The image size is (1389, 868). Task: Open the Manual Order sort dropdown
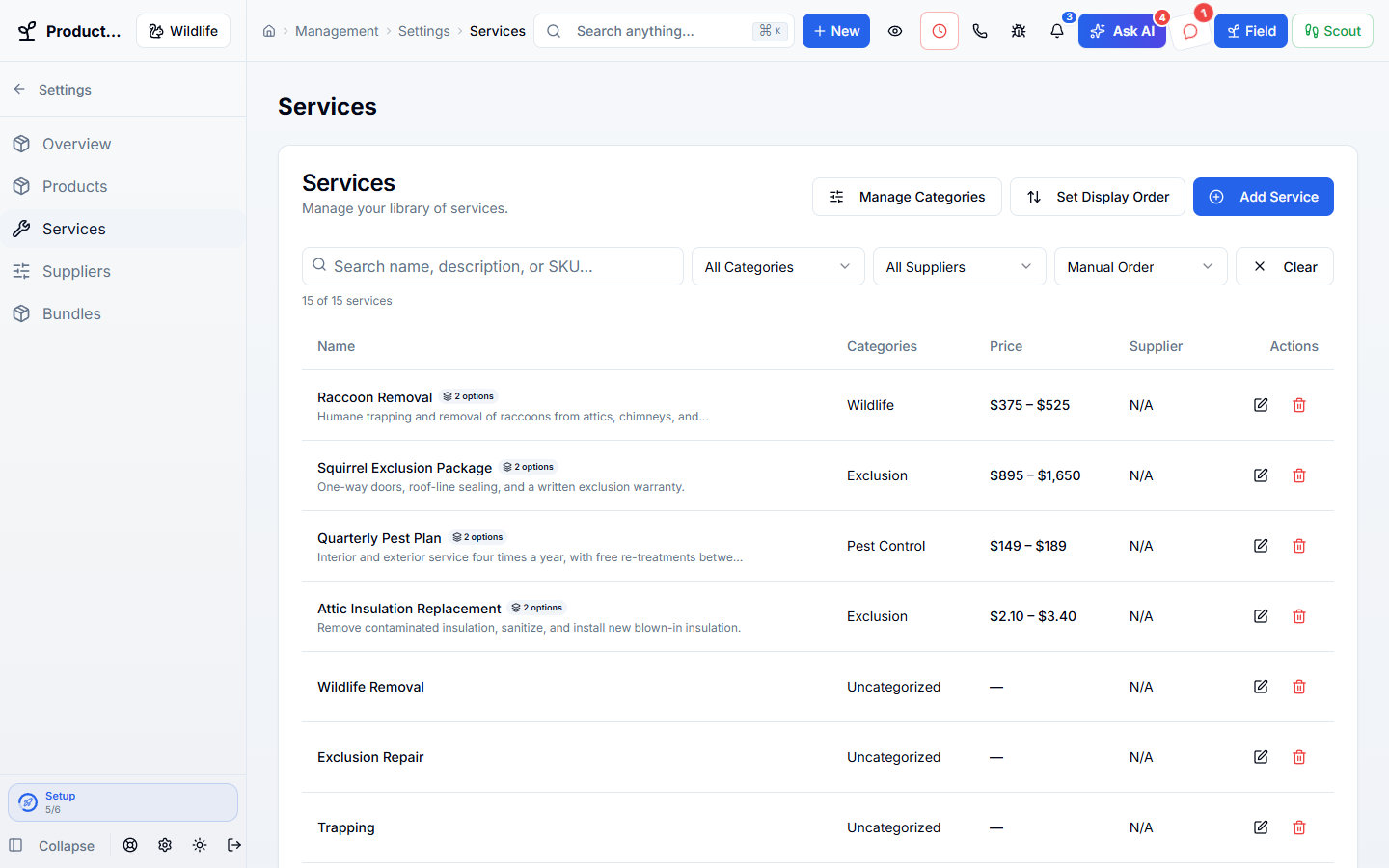click(x=1141, y=266)
